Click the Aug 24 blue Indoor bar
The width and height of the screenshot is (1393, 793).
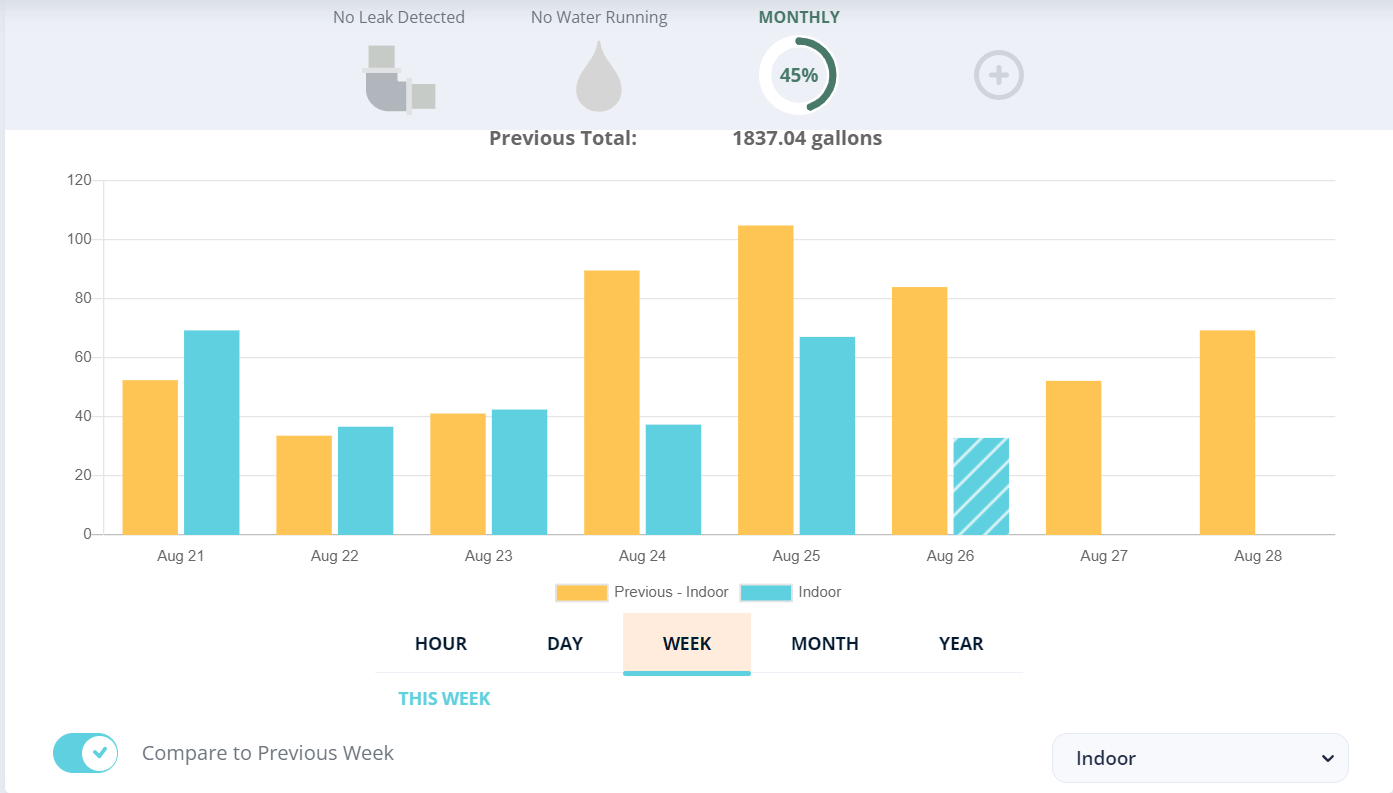[673, 479]
